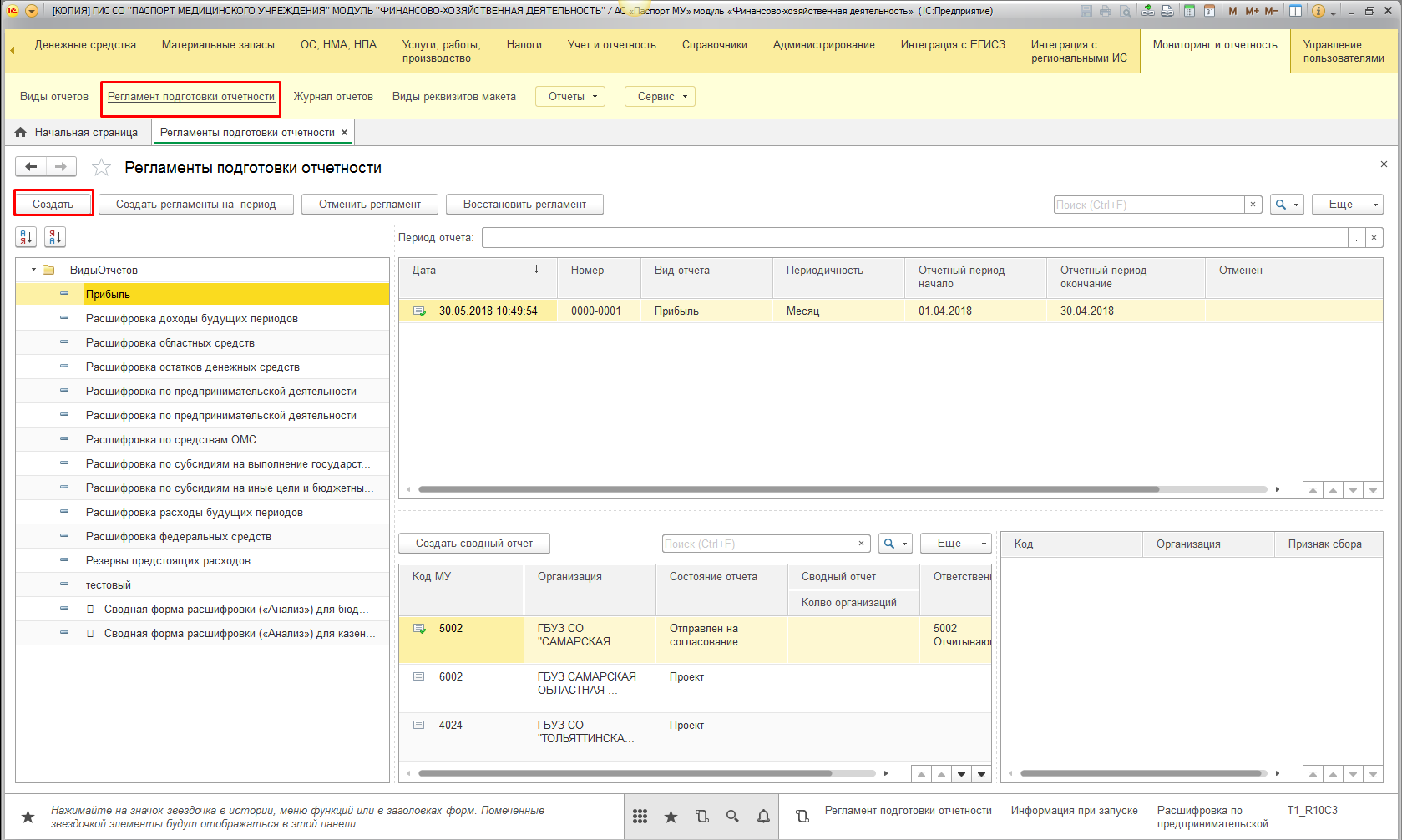Open the history scroll icon in bottom toolbar
The height and width of the screenshot is (840, 1402).
pos(701,817)
